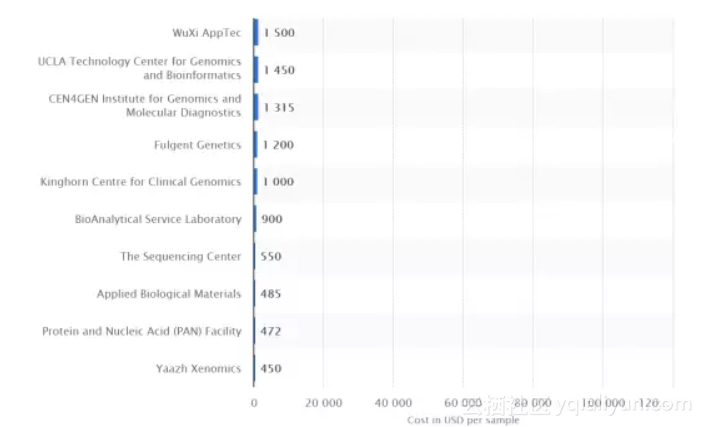The image size is (703, 427).
Task: Click the BioAnalytical Service Laboratory blue bar
Action: pos(255,219)
